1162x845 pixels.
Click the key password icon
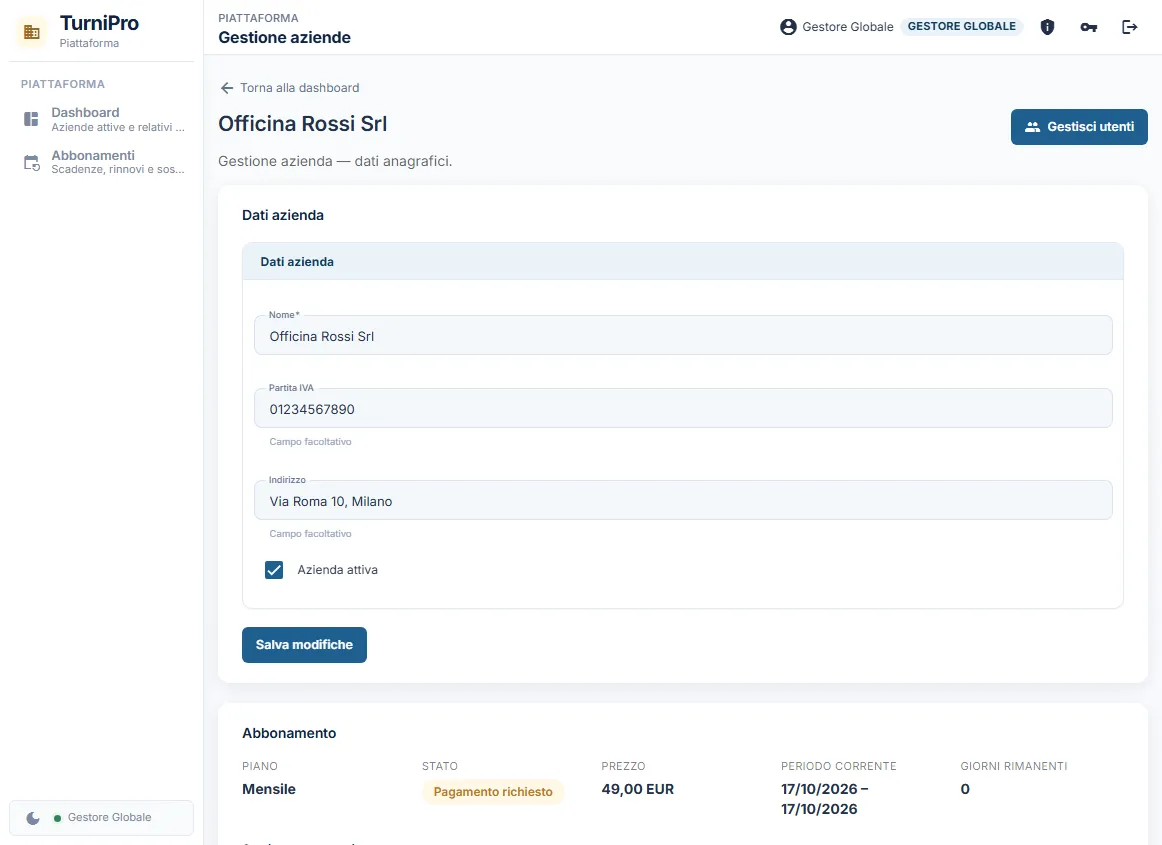pyautogui.click(x=1089, y=27)
